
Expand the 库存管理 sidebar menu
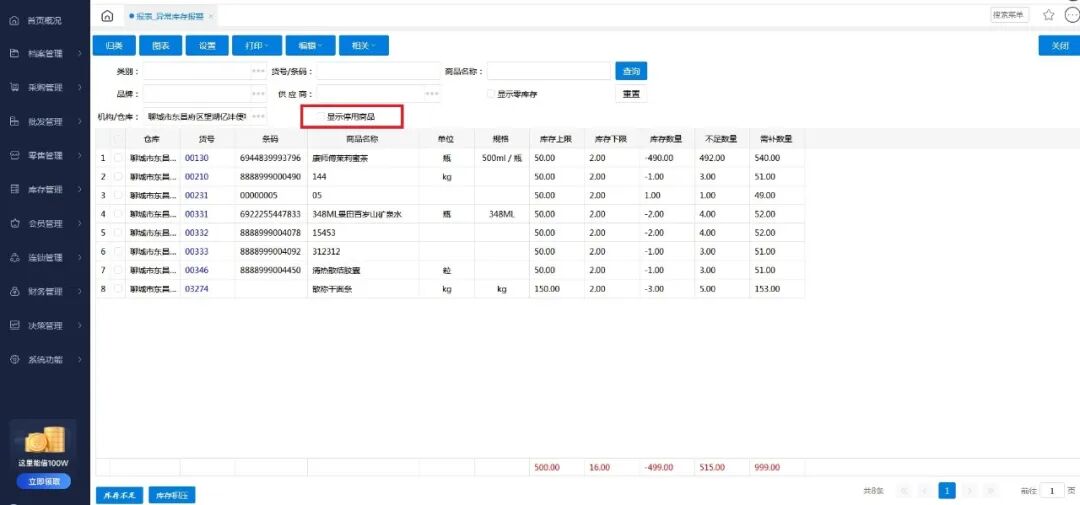click(x=45, y=189)
